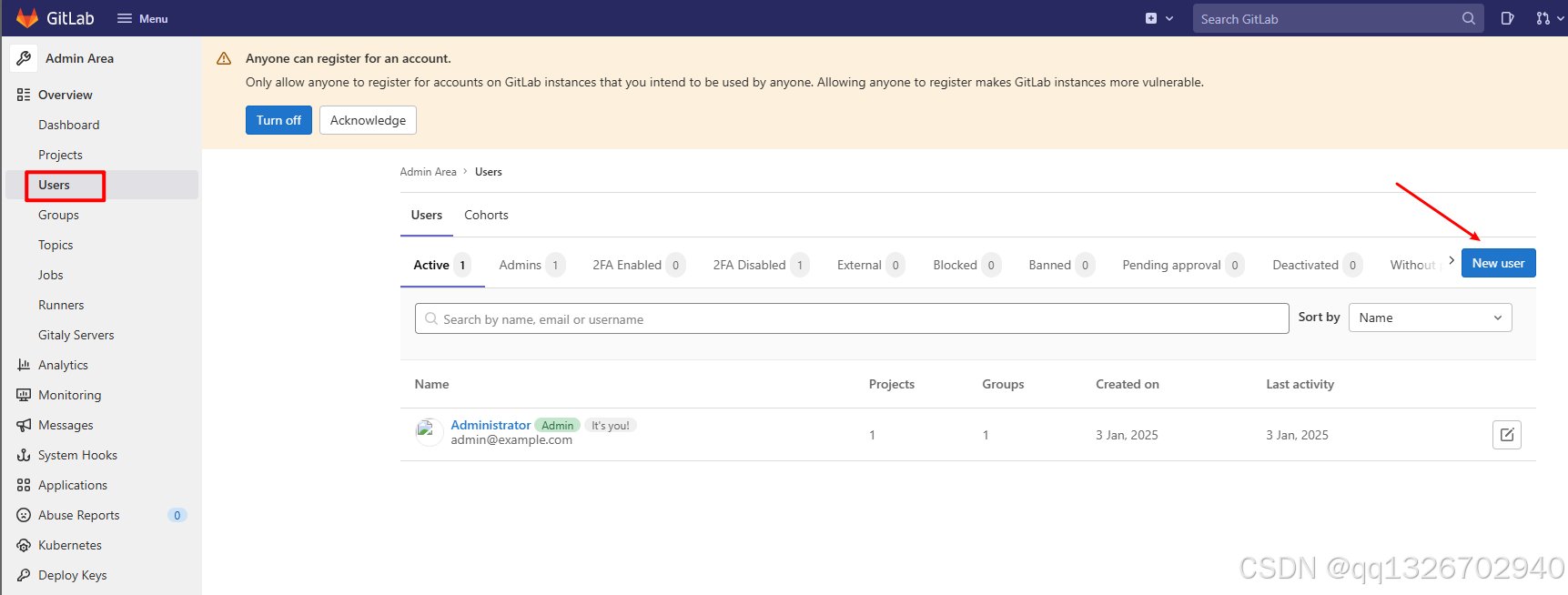
Task: Filter by Banned users tab
Action: pyautogui.click(x=1061, y=265)
